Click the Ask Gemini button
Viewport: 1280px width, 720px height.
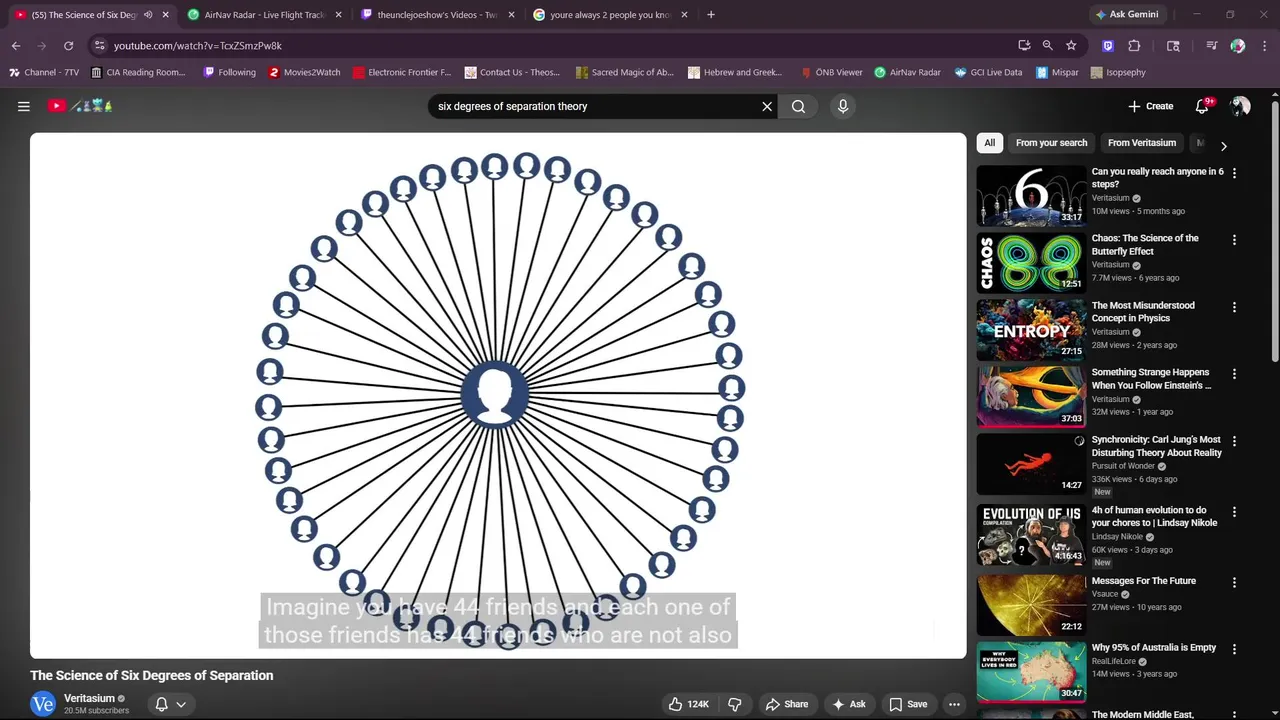(1127, 15)
